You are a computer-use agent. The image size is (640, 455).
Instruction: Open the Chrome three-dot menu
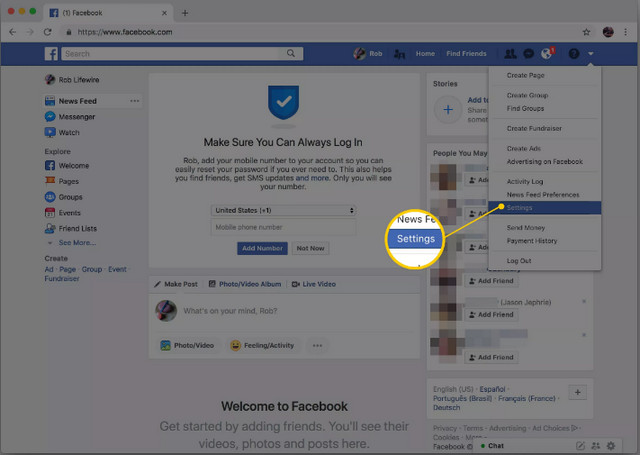[x=625, y=32]
